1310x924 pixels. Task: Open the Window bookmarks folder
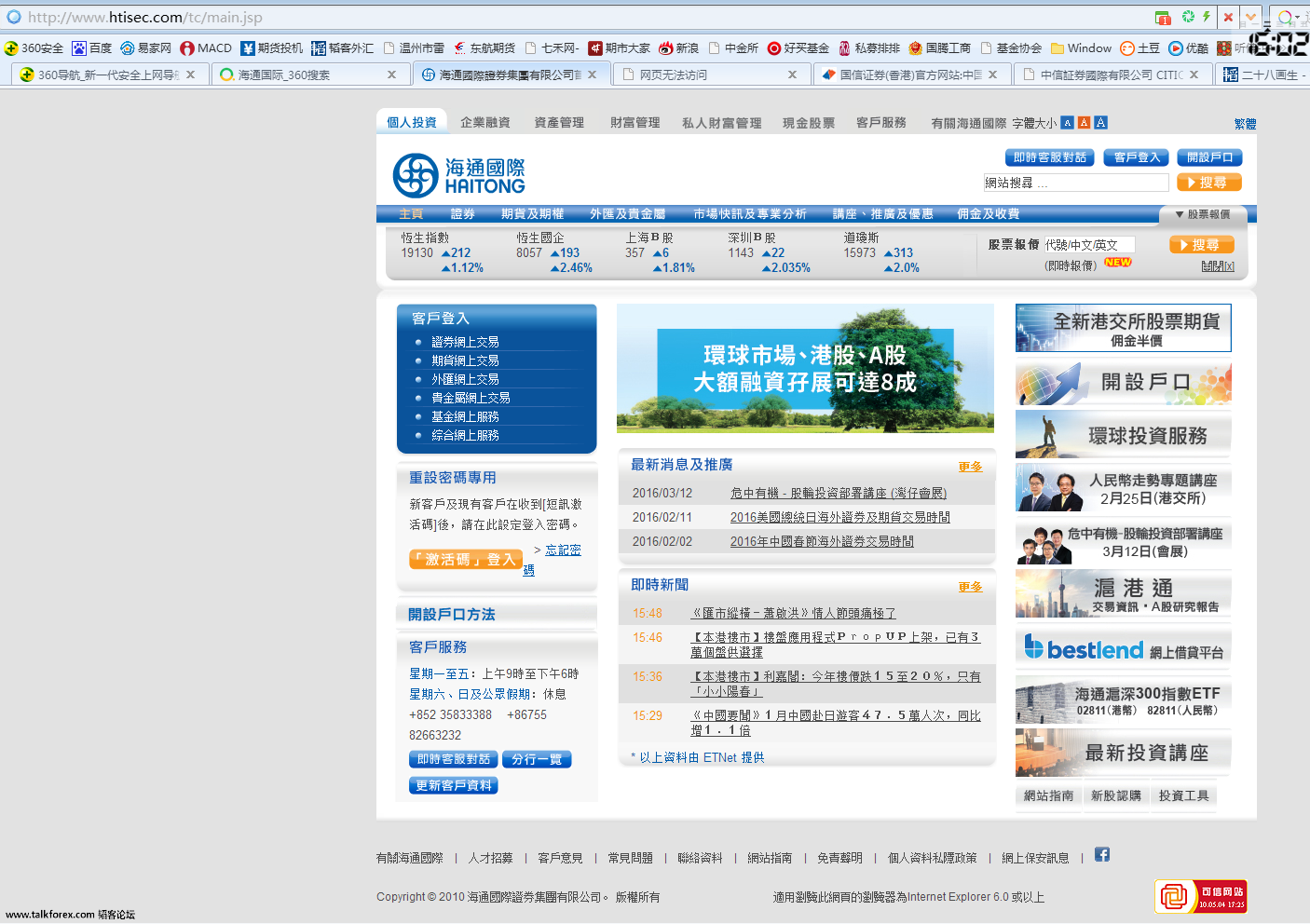point(1081,48)
